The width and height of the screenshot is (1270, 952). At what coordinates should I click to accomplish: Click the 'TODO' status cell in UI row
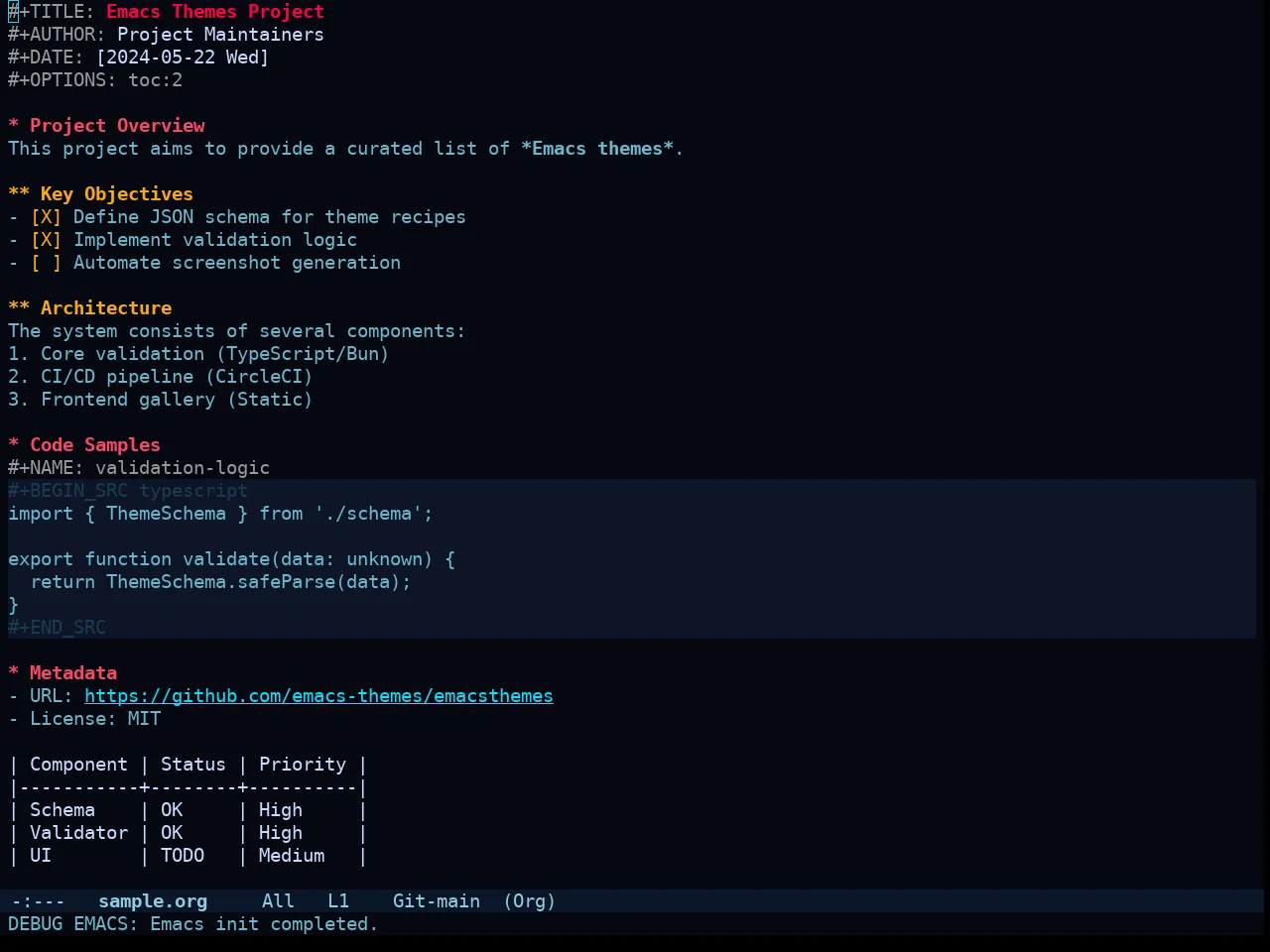183,856
